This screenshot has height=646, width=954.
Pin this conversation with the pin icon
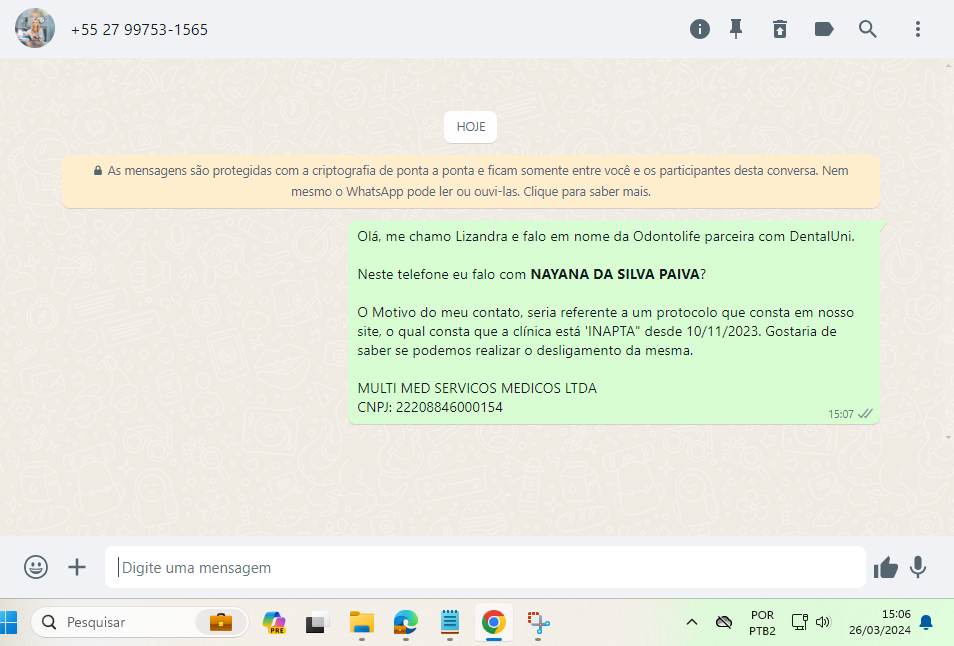(736, 29)
